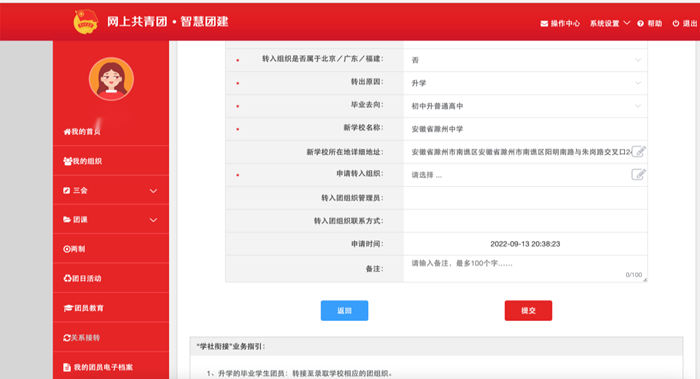Viewport: 700px width, 379px height.
Task: Click the folder icon beside 团课
Action: [x=67, y=220]
